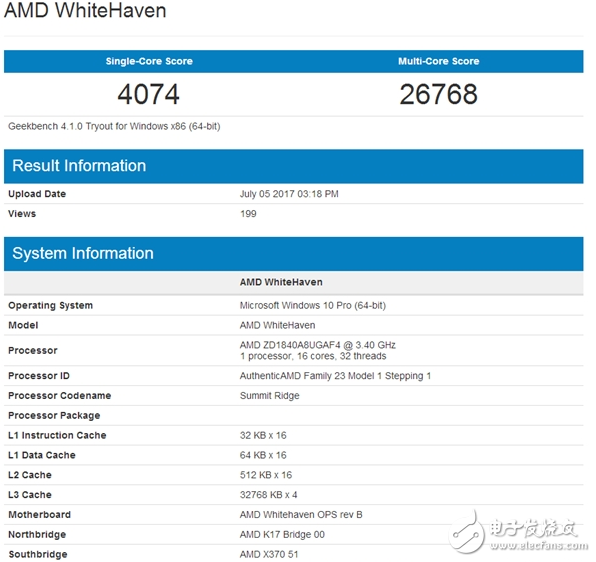
Task: Select the AMD WhiteHaven table column header
Action: coord(281,282)
